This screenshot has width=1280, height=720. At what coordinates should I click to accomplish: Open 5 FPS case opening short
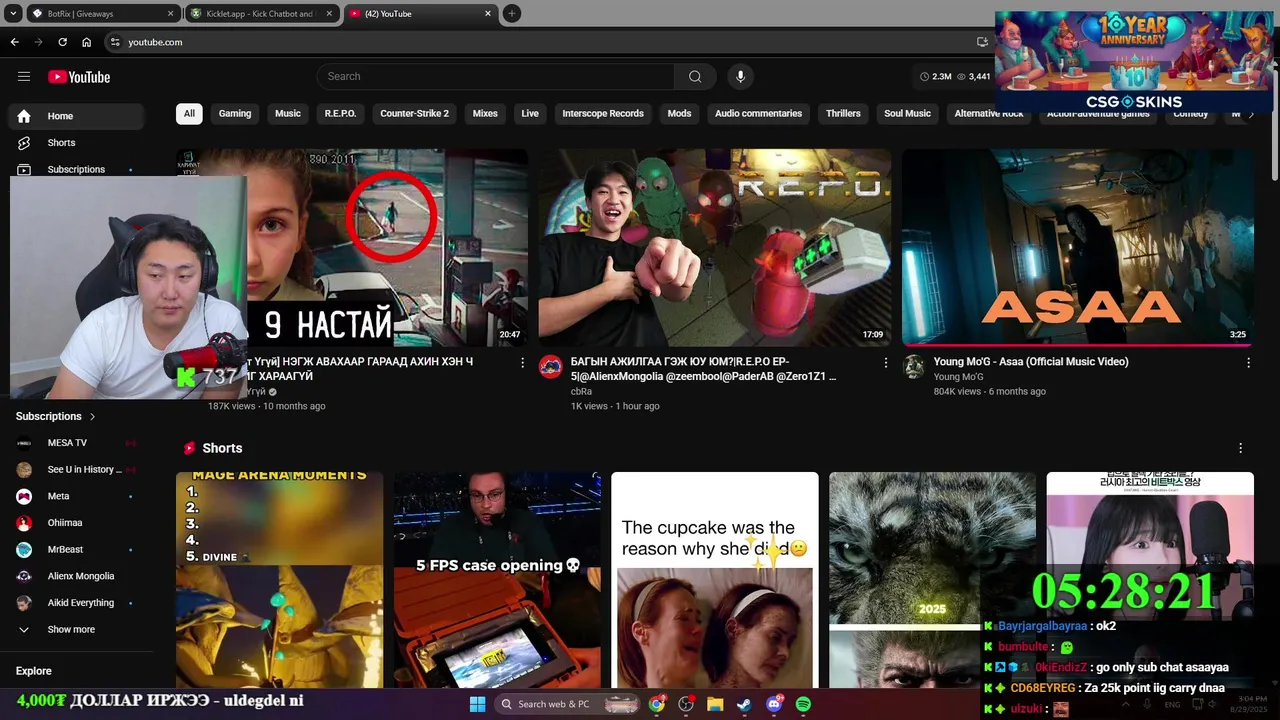pos(497,580)
